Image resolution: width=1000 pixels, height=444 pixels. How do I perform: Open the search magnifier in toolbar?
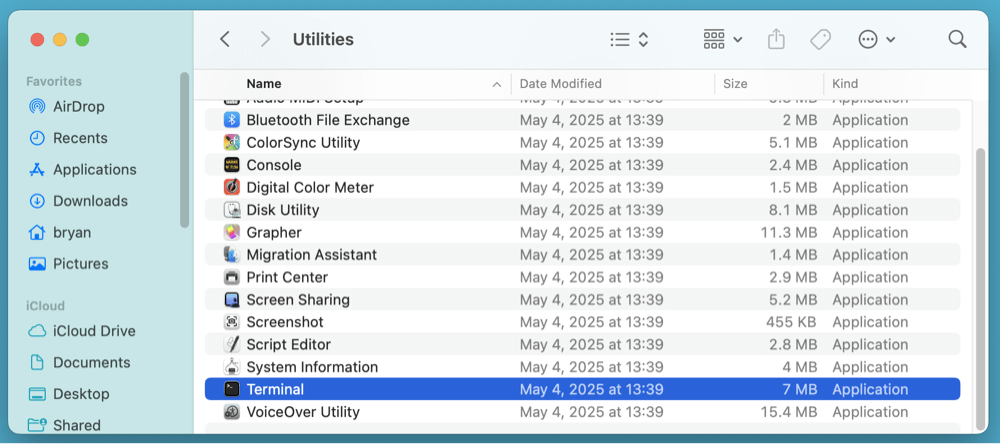[957, 39]
